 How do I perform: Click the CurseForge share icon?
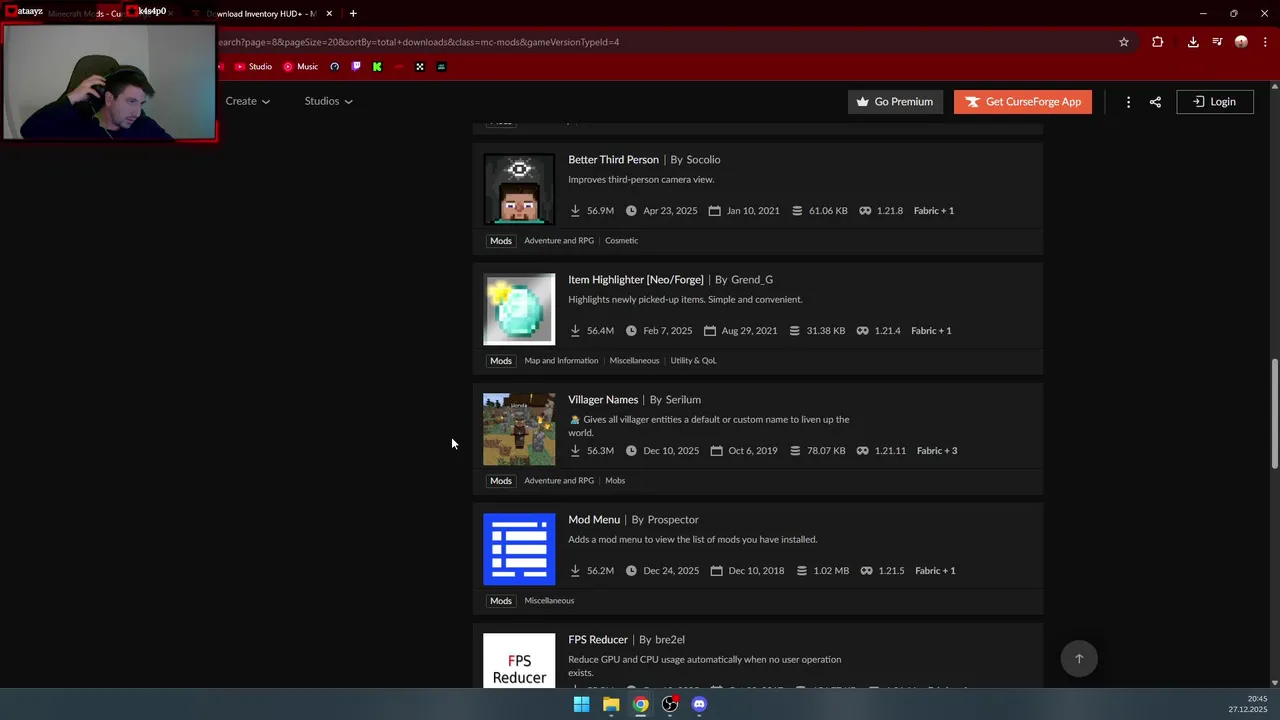(x=1155, y=102)
